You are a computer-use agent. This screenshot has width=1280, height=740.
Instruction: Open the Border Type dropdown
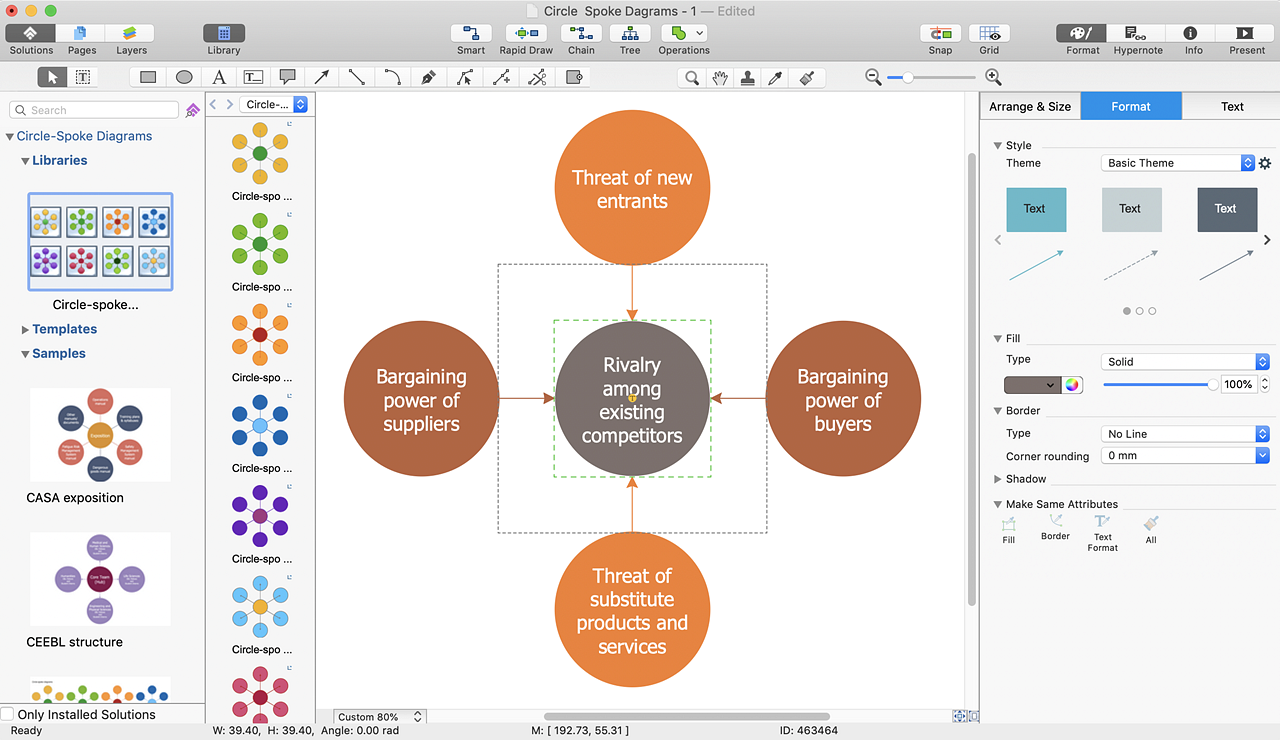[x=1185, y=434]
